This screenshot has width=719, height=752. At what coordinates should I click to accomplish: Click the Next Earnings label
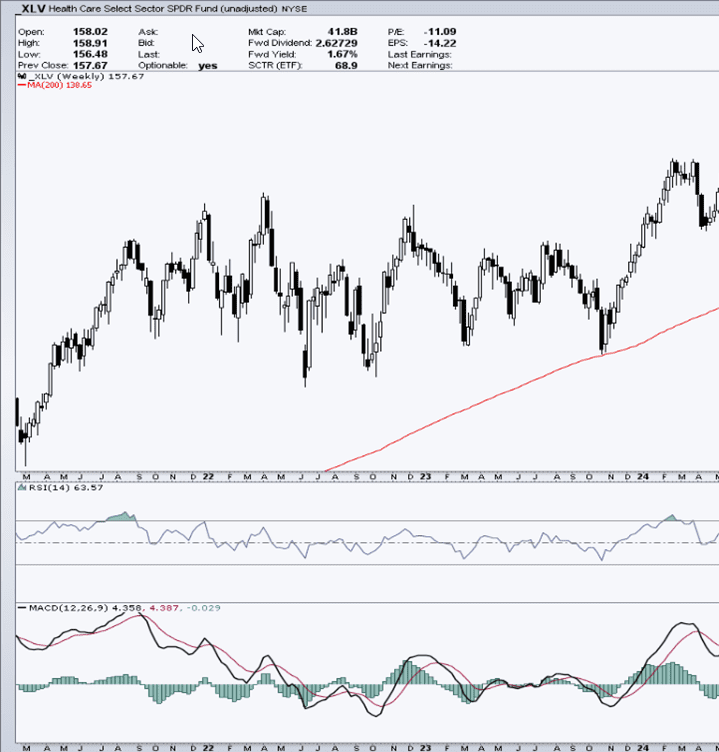click(419, 65)
